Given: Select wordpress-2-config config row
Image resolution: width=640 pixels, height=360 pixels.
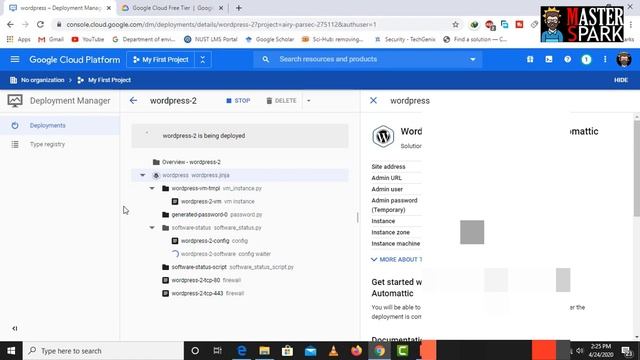Looking at the screenshot, I should (240, 241).
